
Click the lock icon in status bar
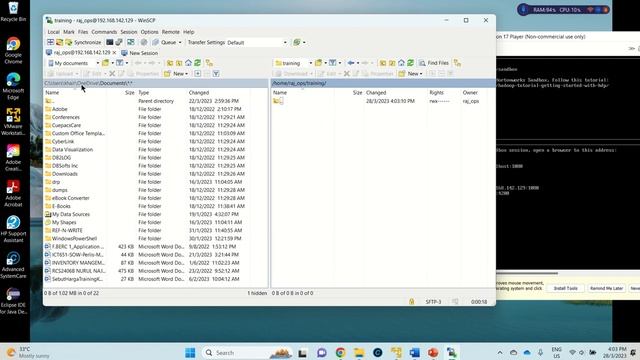(411, 302)
